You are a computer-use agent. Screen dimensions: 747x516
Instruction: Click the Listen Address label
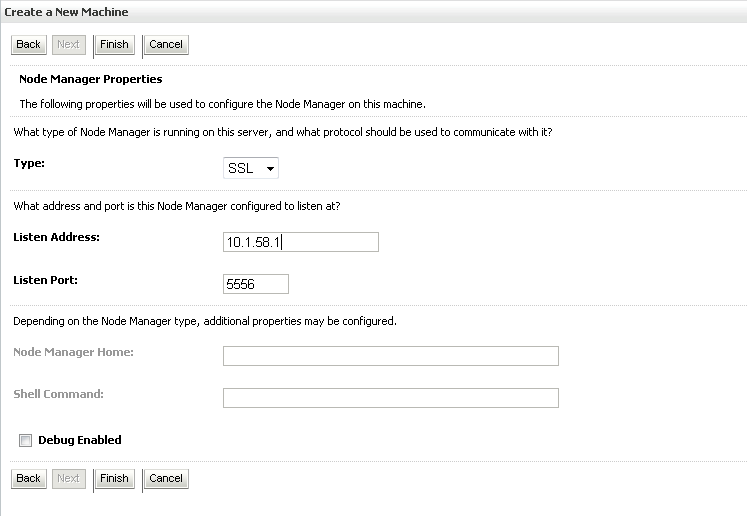[x=56, y=237]
